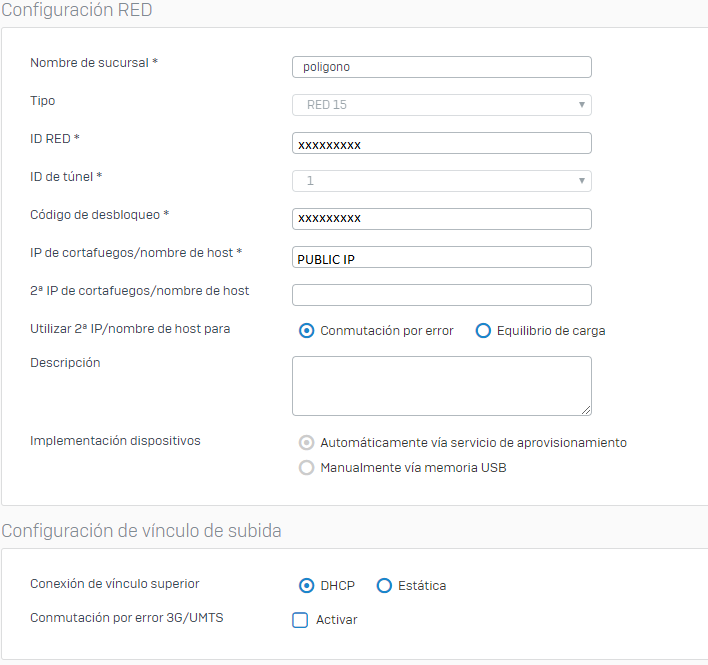Click the empty 2ª IP de cortafuegos field
708x665 pixels.
click(x=442, y=295)
